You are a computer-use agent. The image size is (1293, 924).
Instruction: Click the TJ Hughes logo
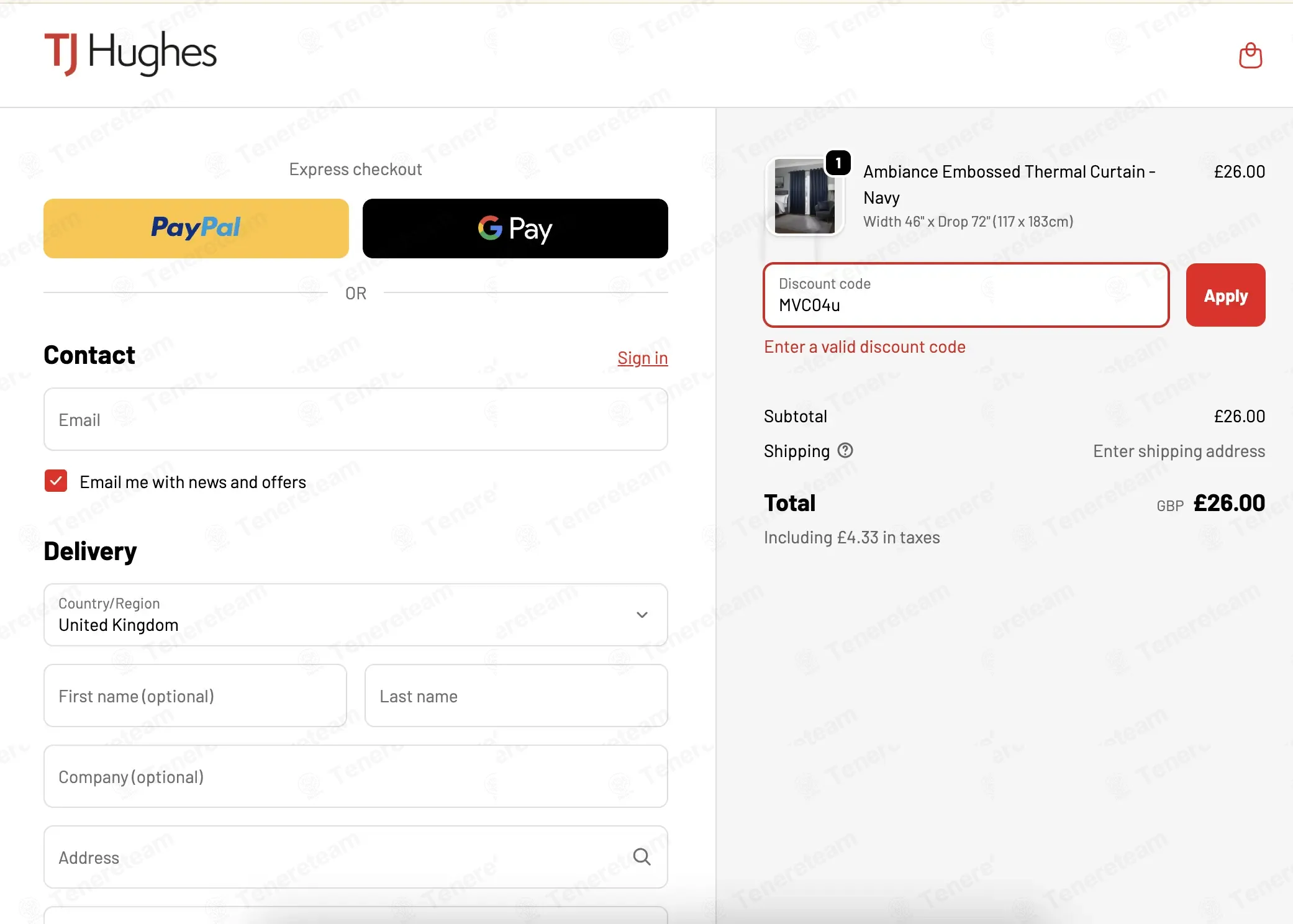pyautogui.click(x=130, y=53)
